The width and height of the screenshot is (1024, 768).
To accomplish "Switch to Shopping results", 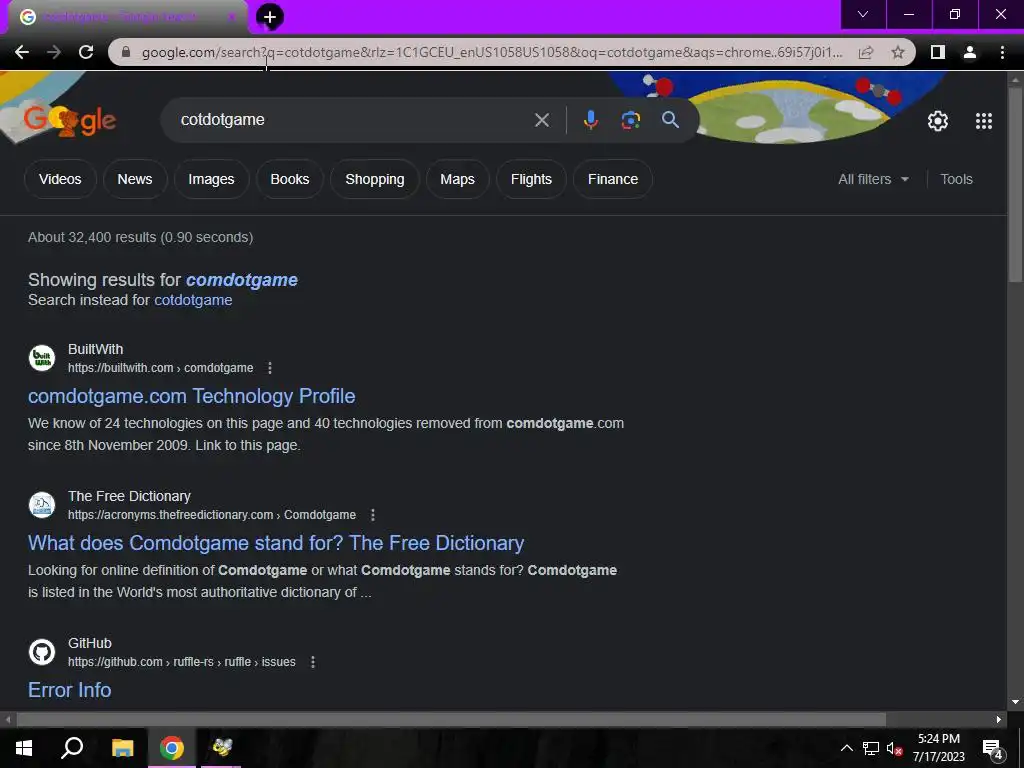I will click(374, 179).
